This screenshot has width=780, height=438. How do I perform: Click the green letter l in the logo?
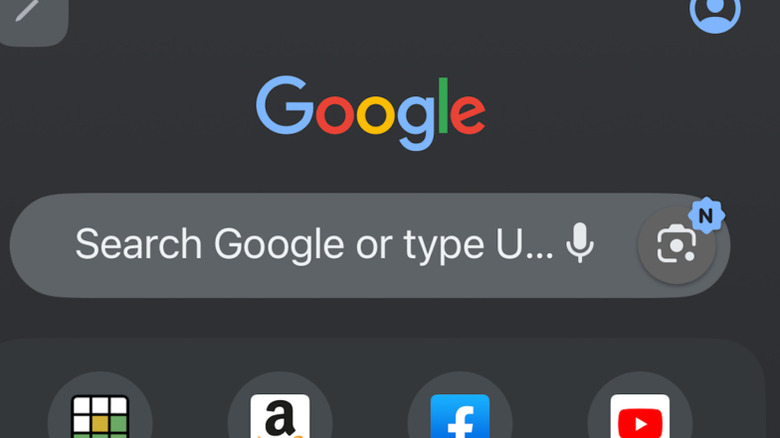point(443,106)
